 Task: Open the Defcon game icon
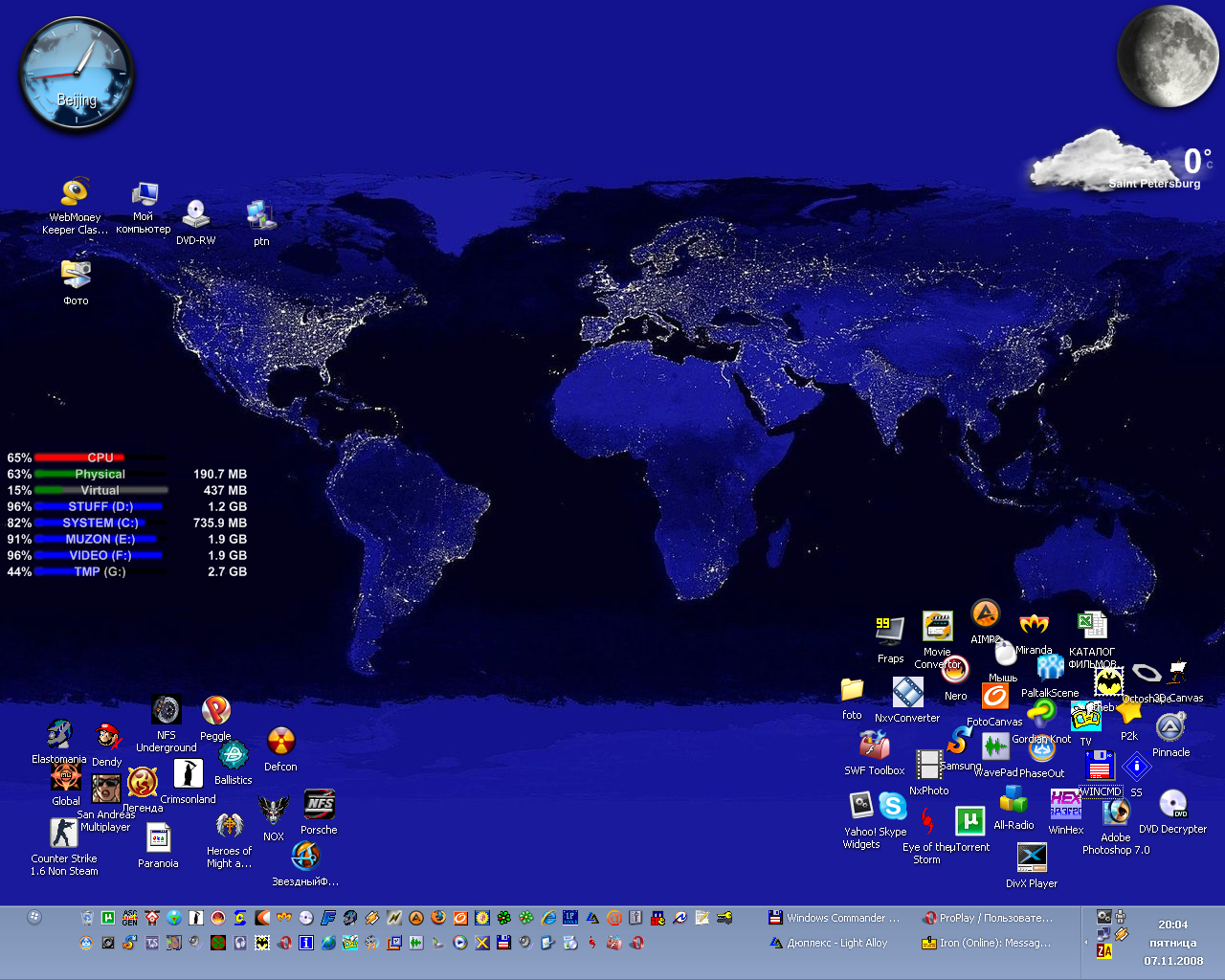[280, 742]
